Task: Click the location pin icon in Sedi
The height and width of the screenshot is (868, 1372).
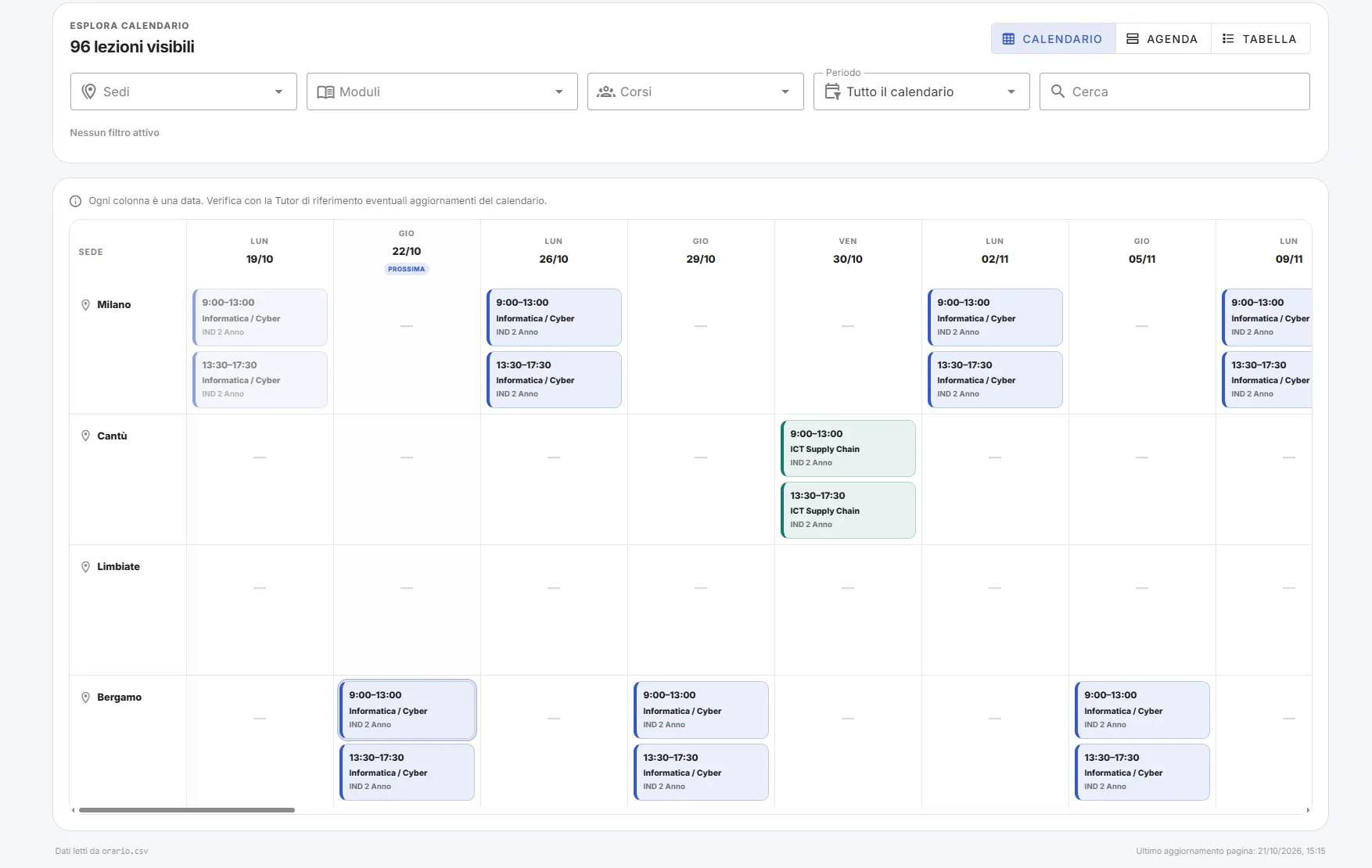Action: 89,91
